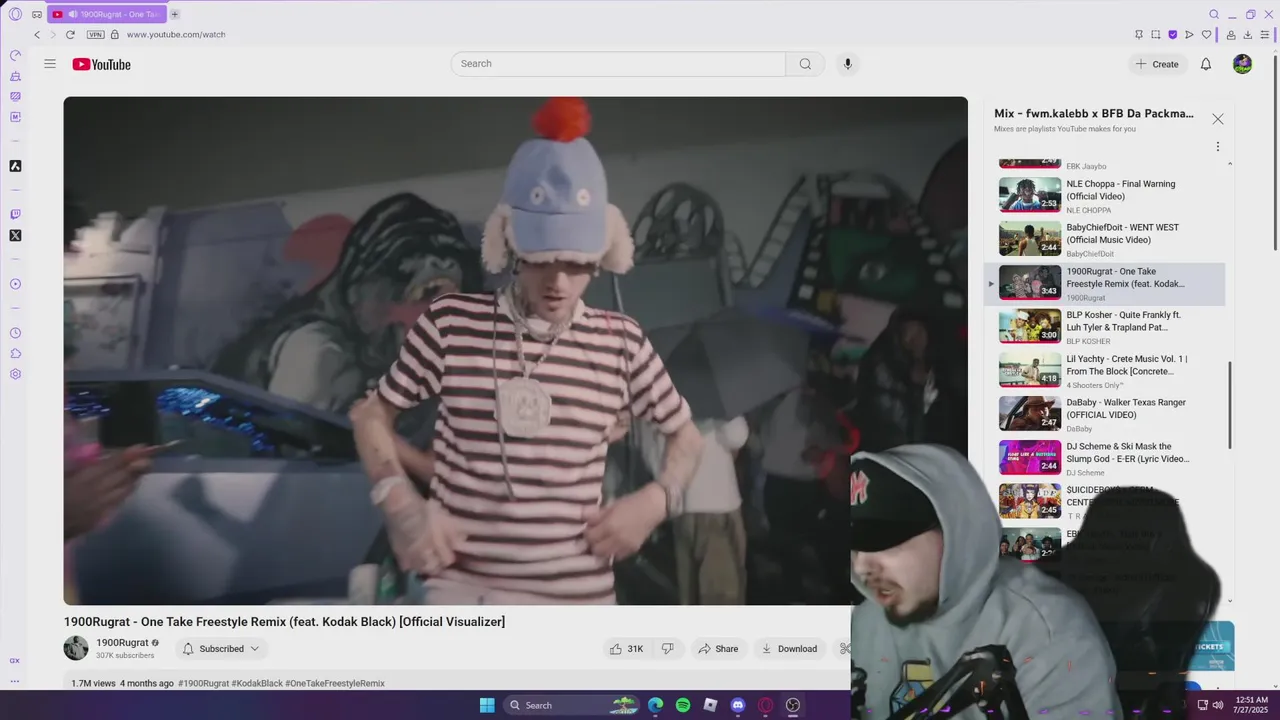Focus the address bar URL

click(x=176, y=34)
